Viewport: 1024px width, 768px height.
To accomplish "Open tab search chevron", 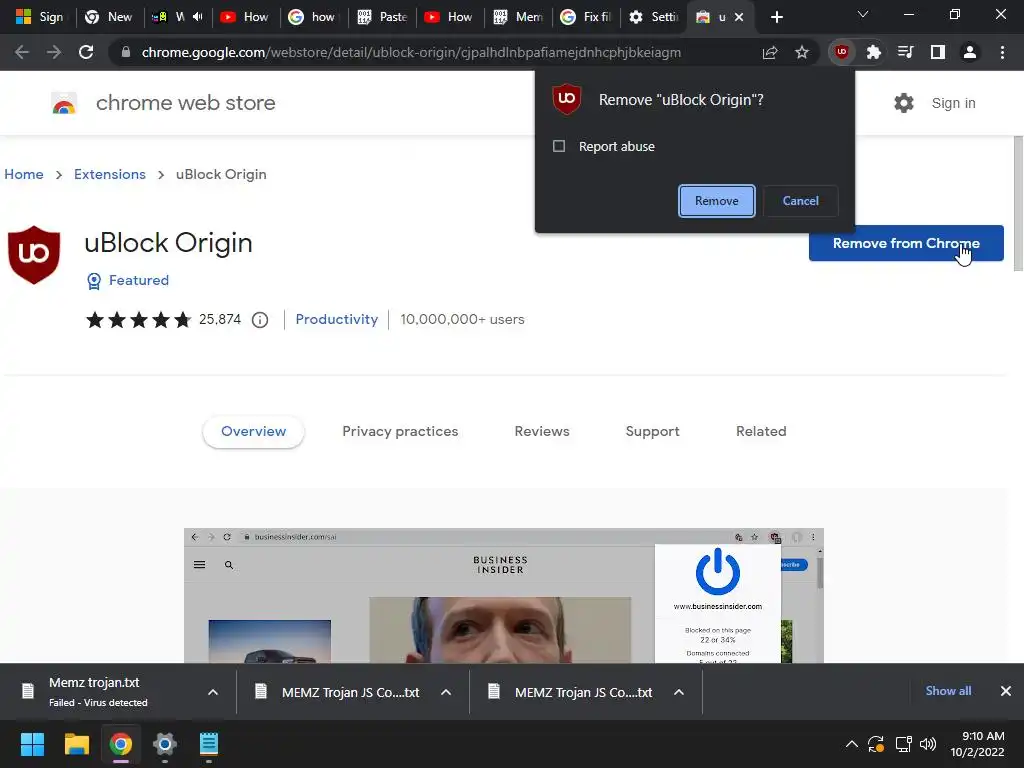I will tap(863, 14).
